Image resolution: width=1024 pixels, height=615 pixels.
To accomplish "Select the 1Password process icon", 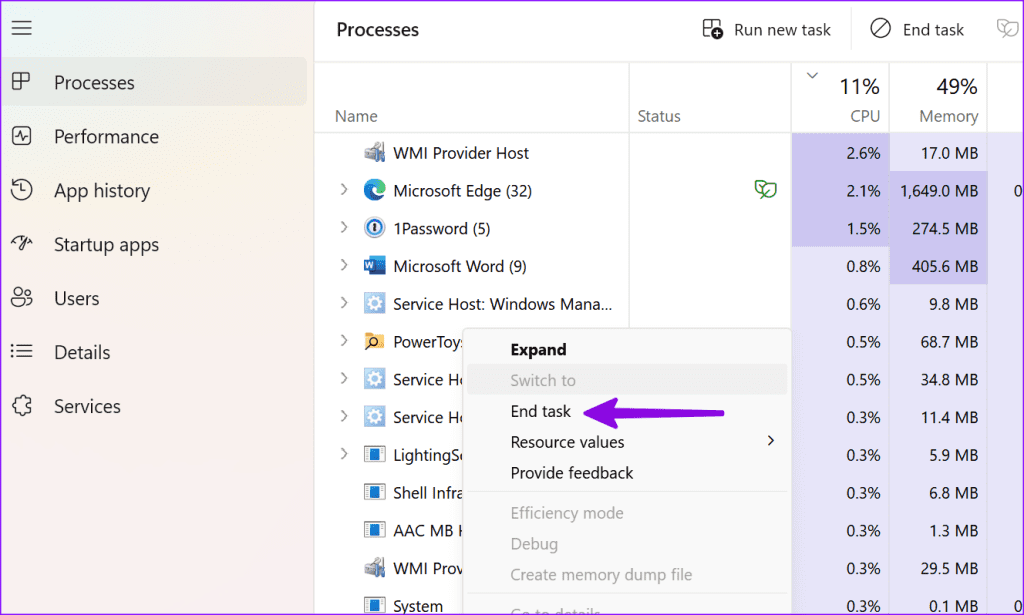I will click(374, 228).
